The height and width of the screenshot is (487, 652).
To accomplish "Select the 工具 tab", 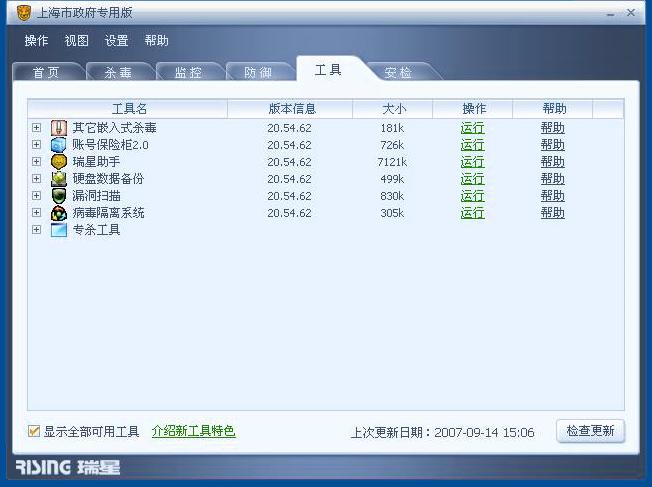I will [x=328, y=70].
